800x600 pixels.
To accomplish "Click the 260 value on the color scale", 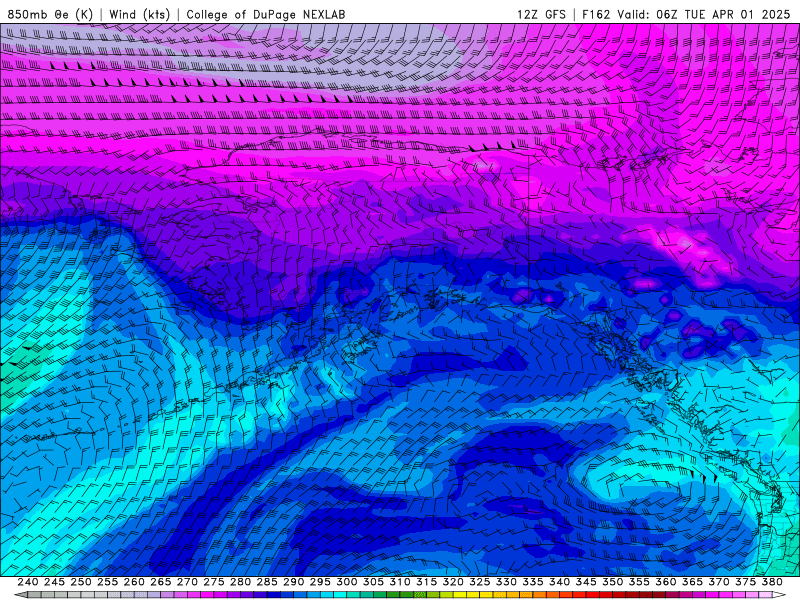I will [134, 582].
